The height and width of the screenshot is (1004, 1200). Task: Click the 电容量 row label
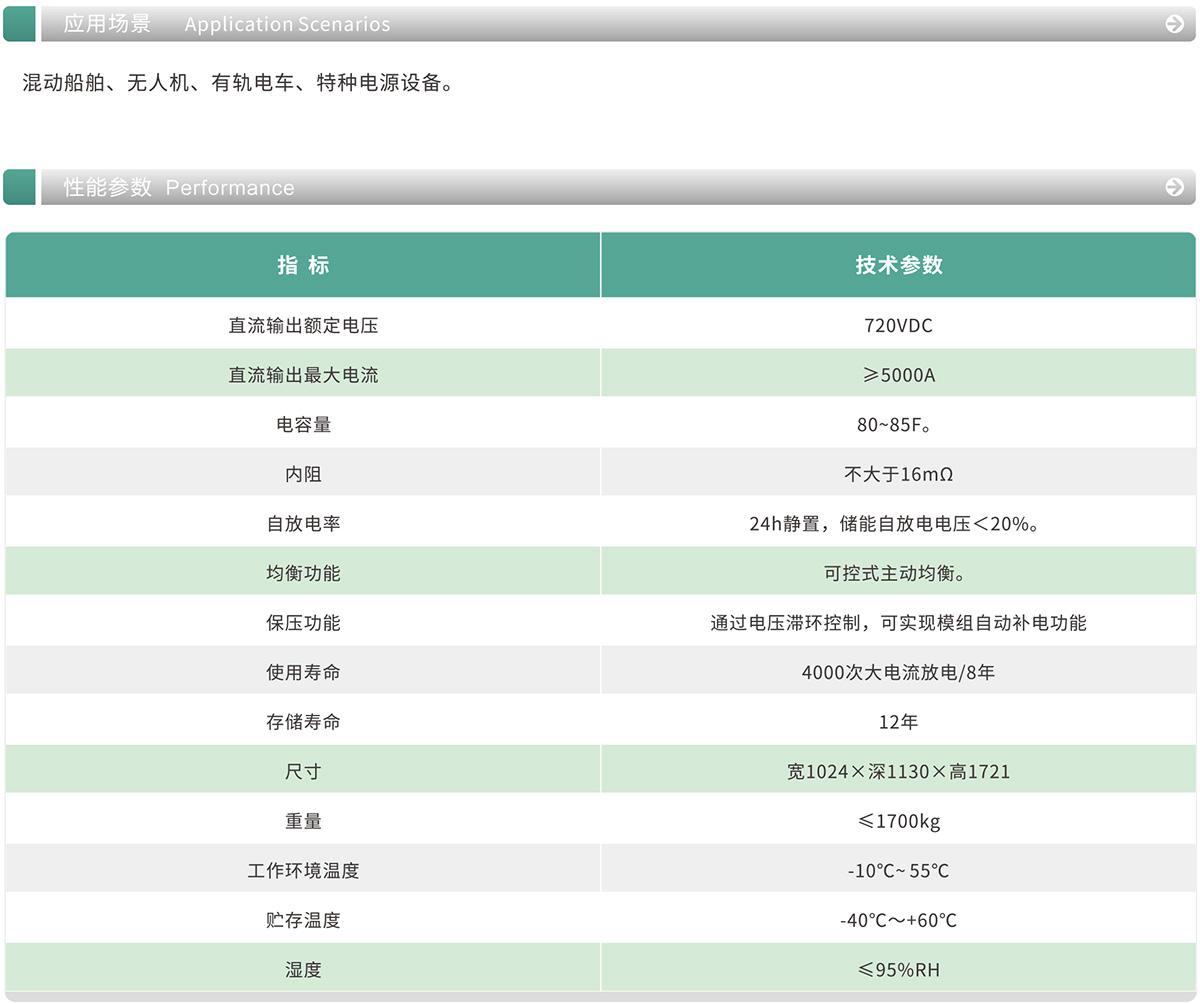(303, 424)
